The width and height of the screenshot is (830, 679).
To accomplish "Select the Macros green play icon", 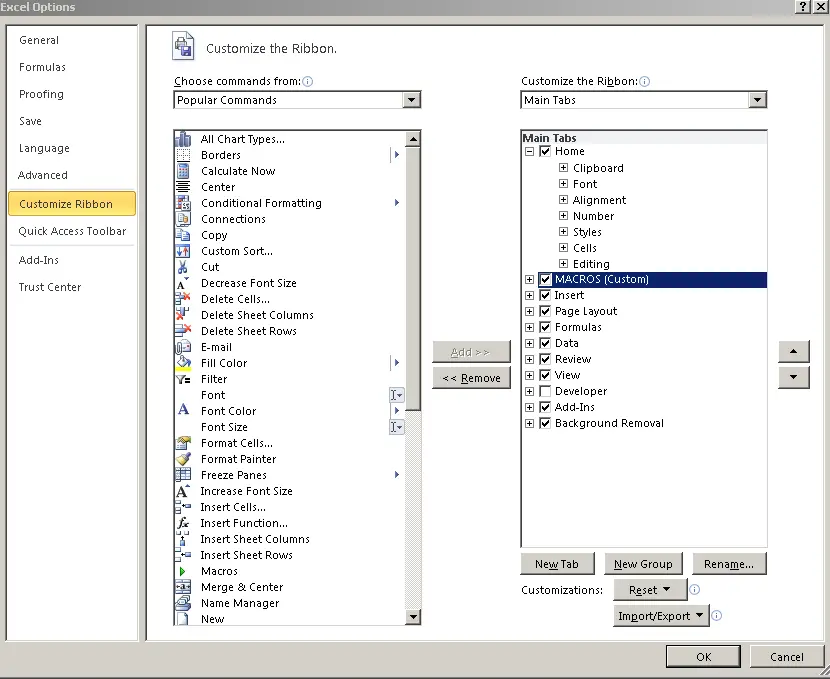I will 183,571.
